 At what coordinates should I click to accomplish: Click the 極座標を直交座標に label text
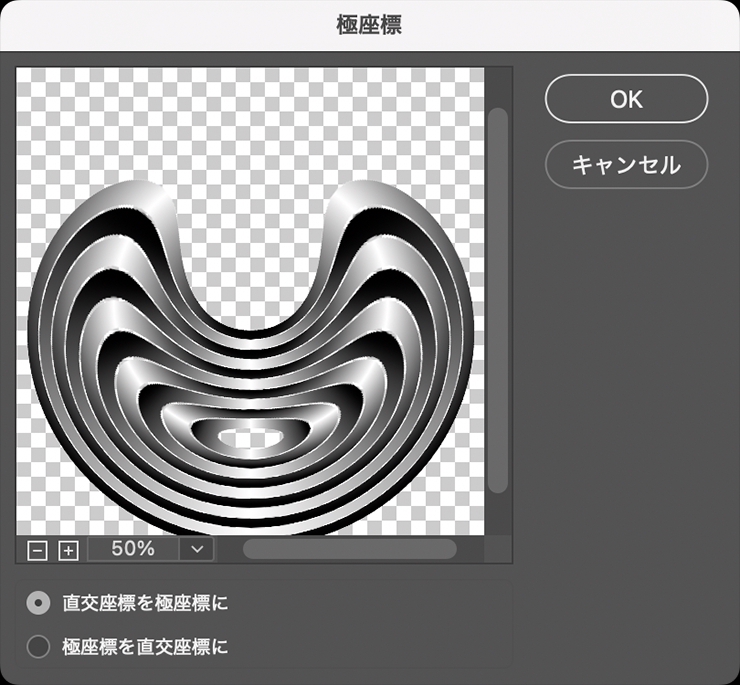[x=145, y=646]
